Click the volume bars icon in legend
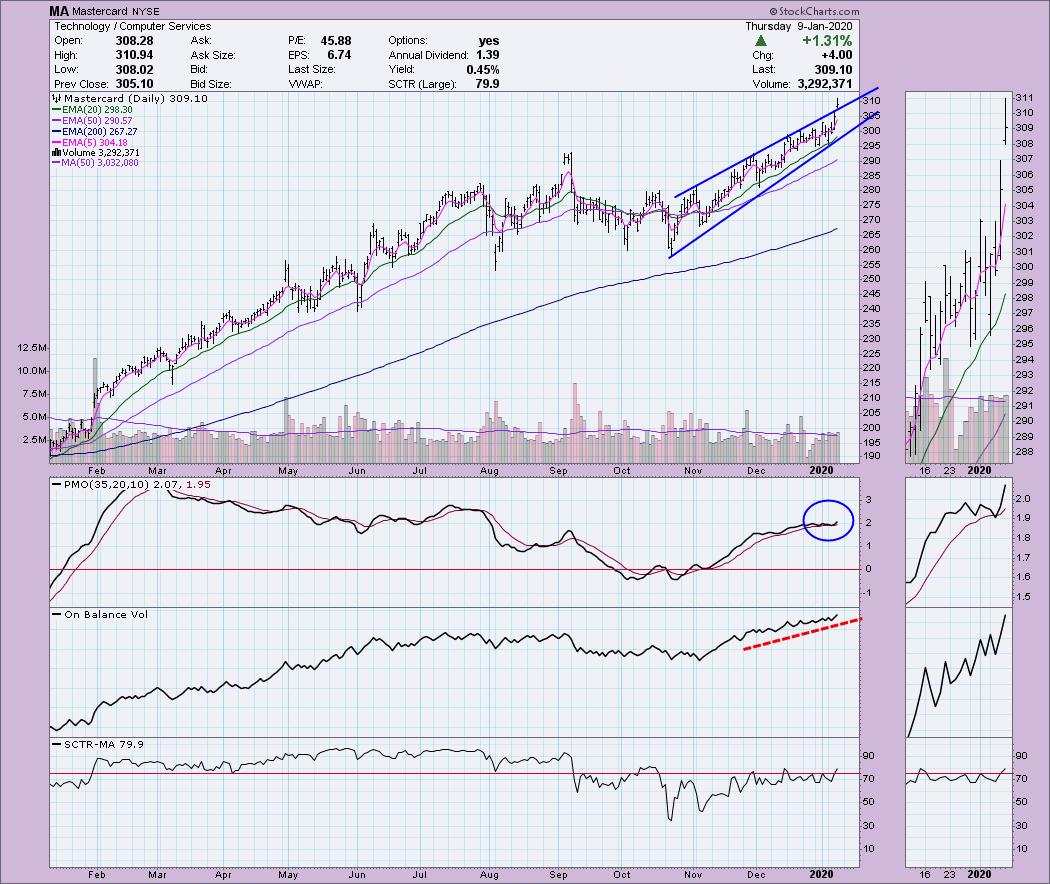 click(x=56, y=153)
